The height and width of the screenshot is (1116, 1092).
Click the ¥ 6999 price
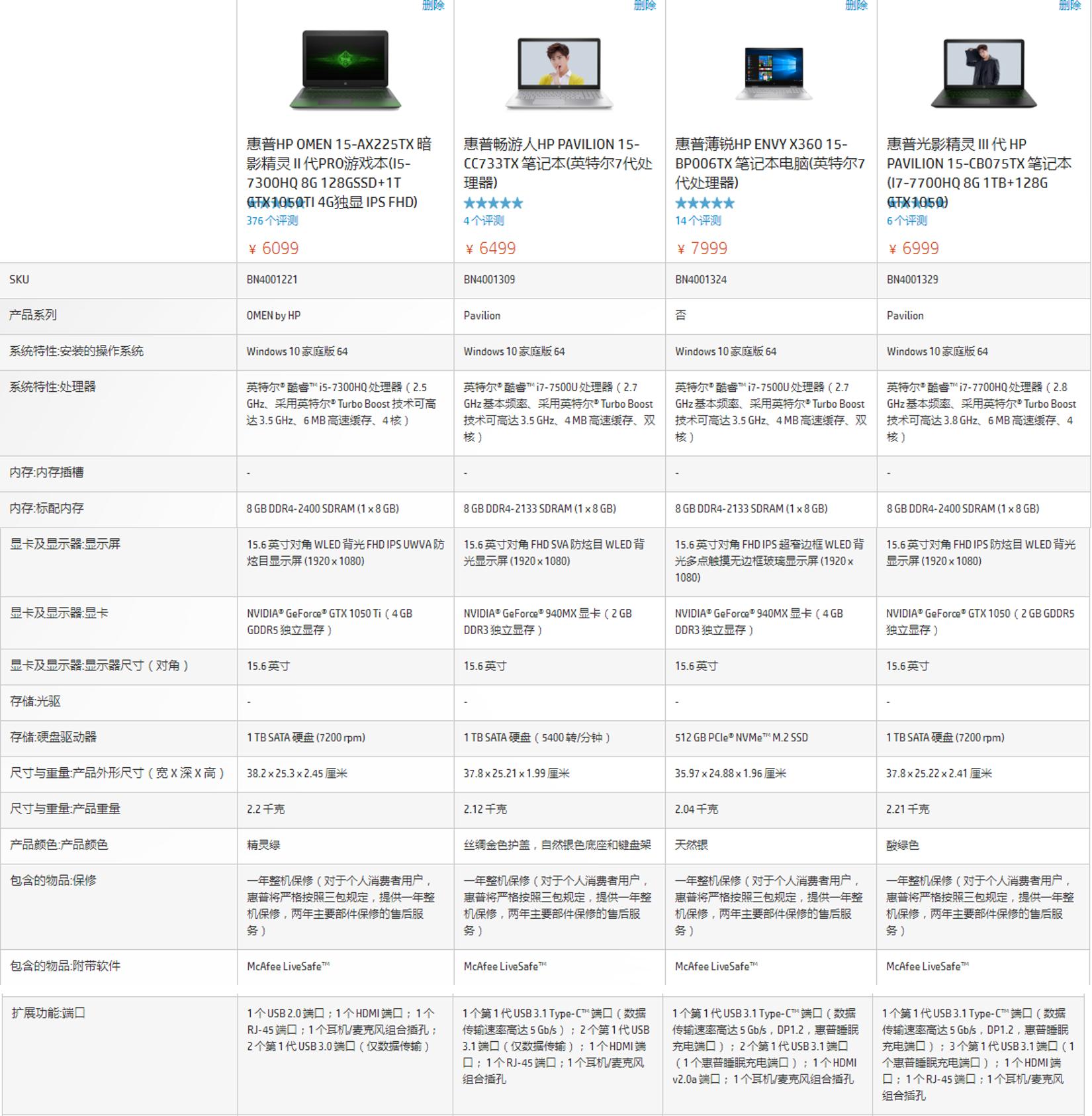point(914,248)
